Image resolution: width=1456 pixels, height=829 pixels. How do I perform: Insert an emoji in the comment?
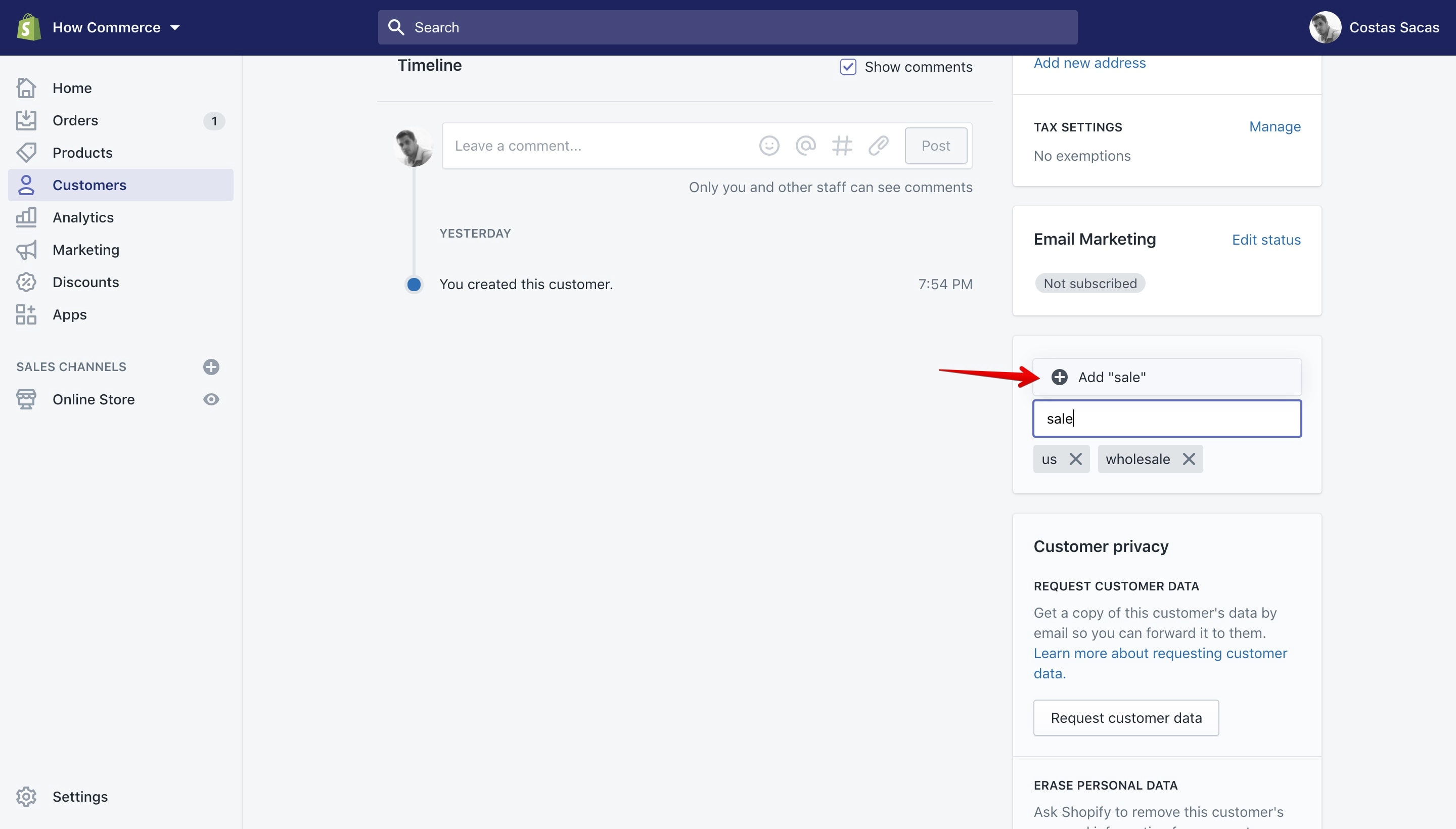[769, 146]
